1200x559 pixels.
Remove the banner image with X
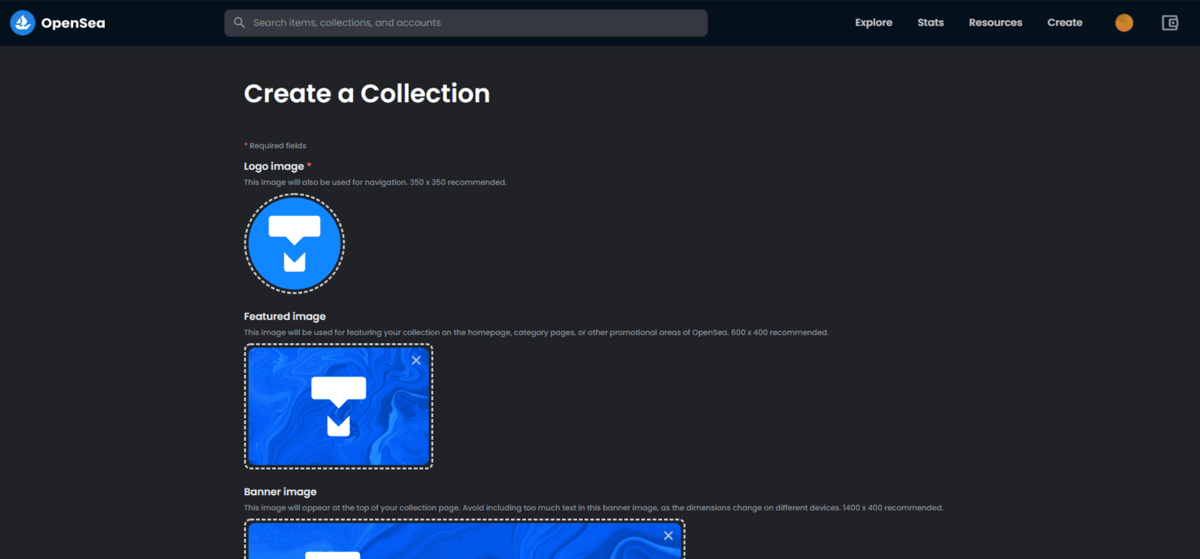[x=668, y=536]
